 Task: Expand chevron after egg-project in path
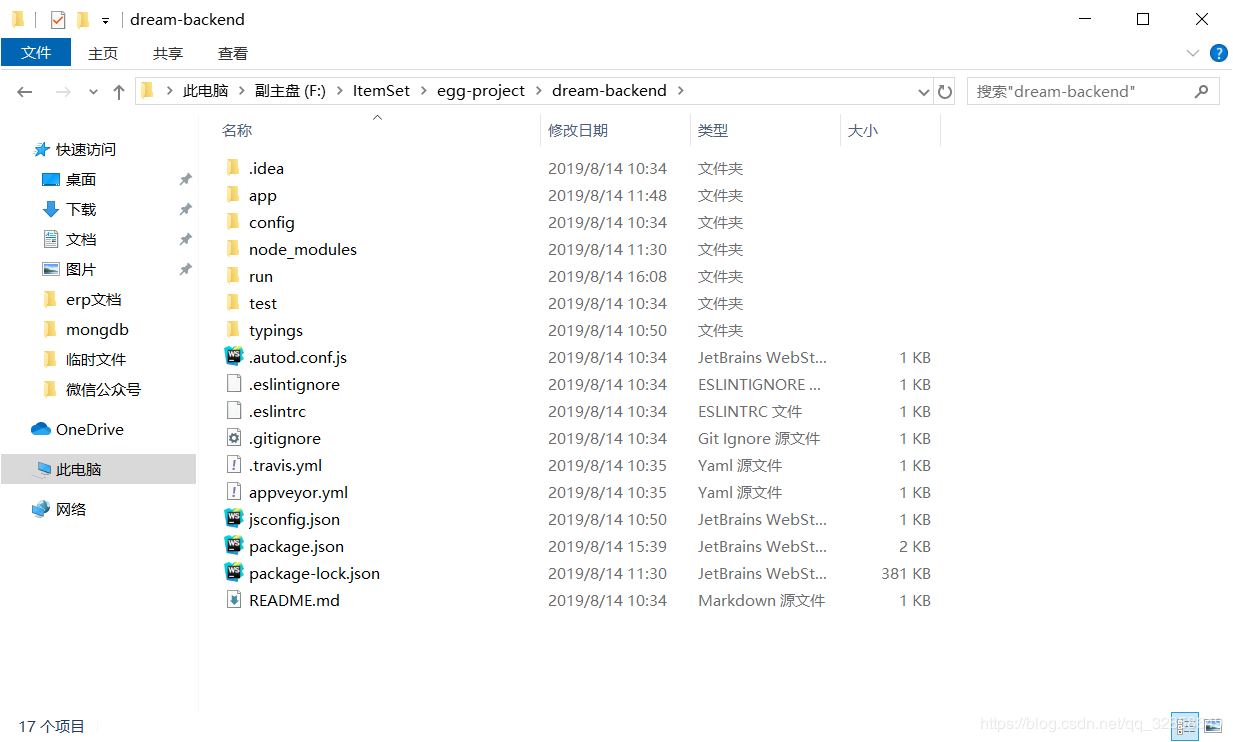539,91
